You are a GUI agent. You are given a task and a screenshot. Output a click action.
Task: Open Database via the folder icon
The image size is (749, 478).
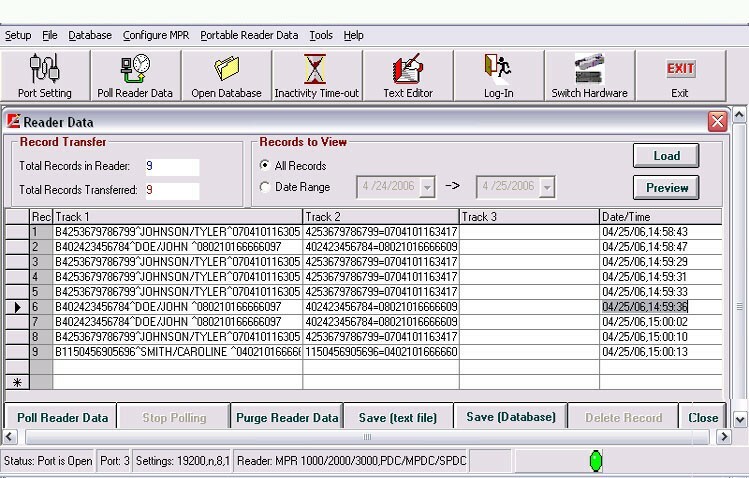pyautogui.click(x=226, y=75)
